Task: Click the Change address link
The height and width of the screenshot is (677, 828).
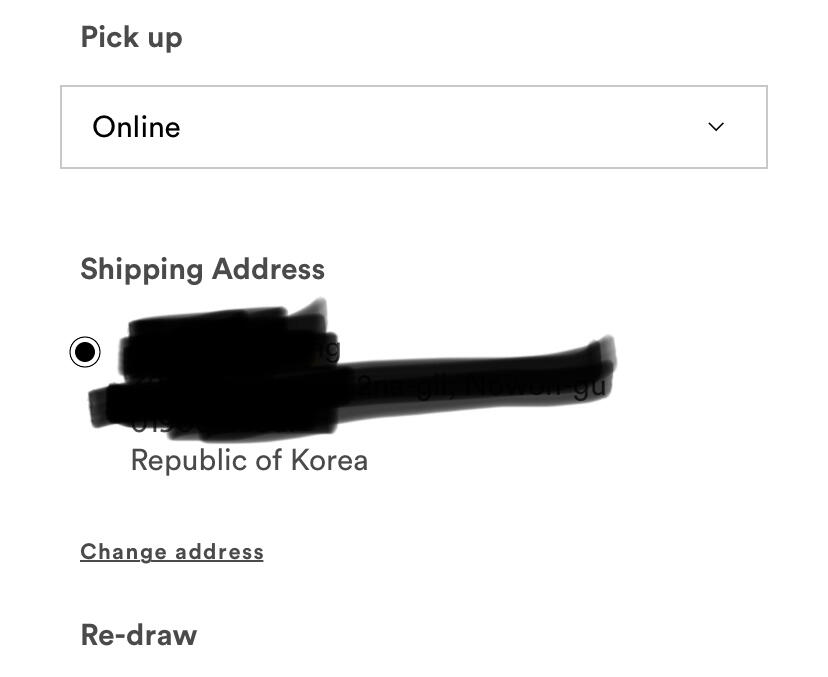Action: pyautogui.click(x=172, y=552)
